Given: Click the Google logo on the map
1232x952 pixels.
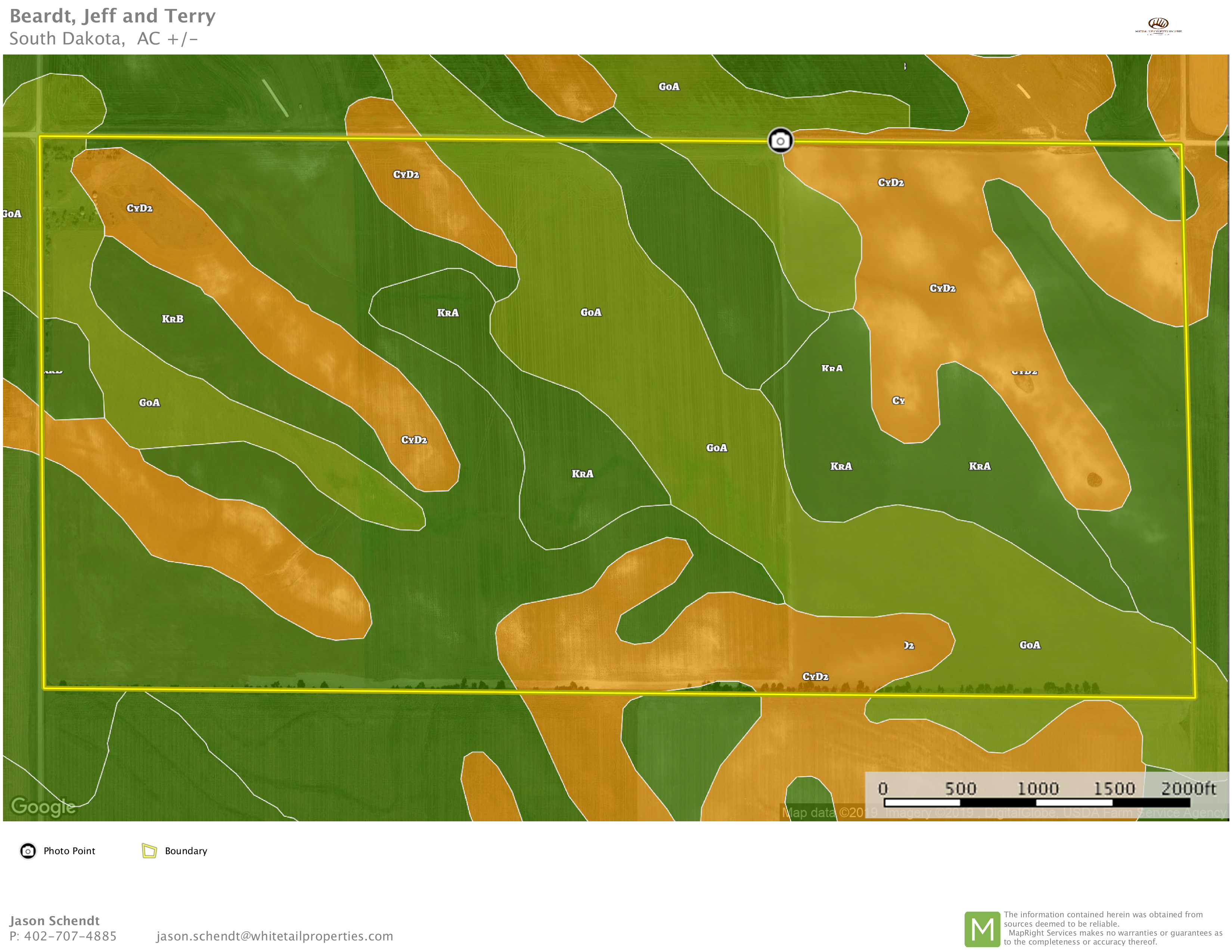Looking at the screenshot, I should click(43, 806).
